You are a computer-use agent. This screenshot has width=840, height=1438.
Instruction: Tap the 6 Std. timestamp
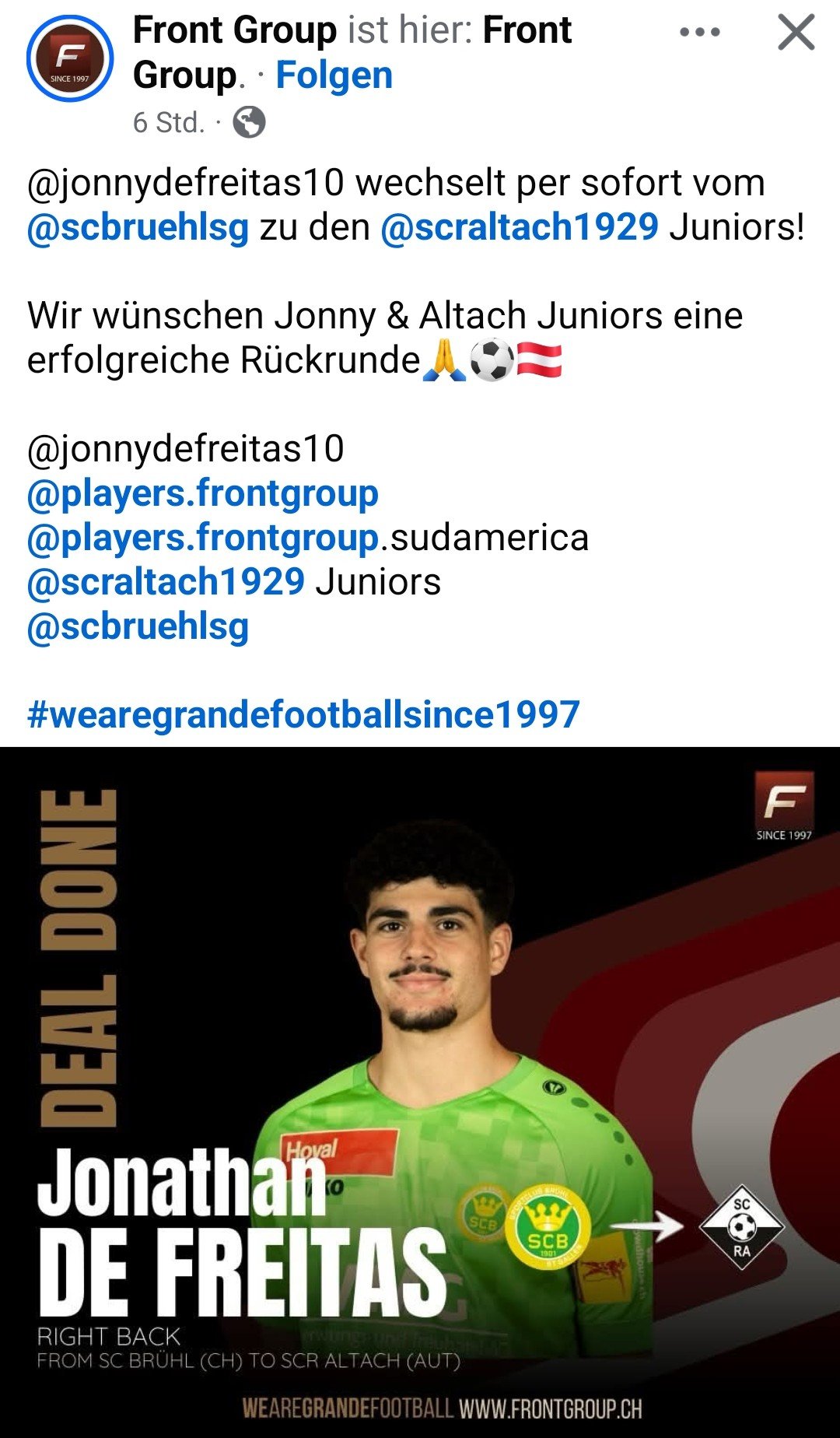click(x=168, y=123)
